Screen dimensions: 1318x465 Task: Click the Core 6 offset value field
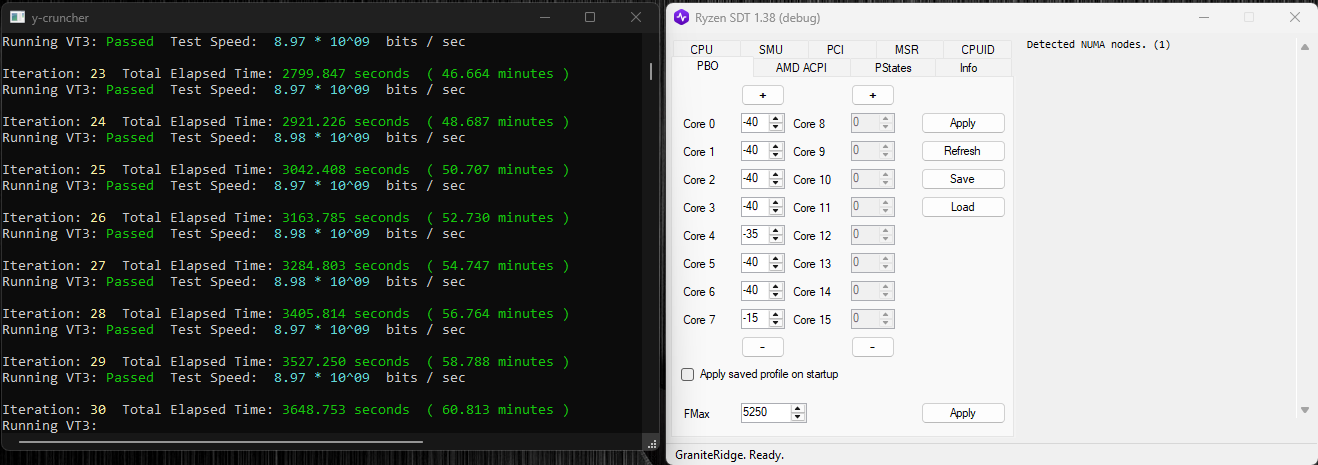755,291
